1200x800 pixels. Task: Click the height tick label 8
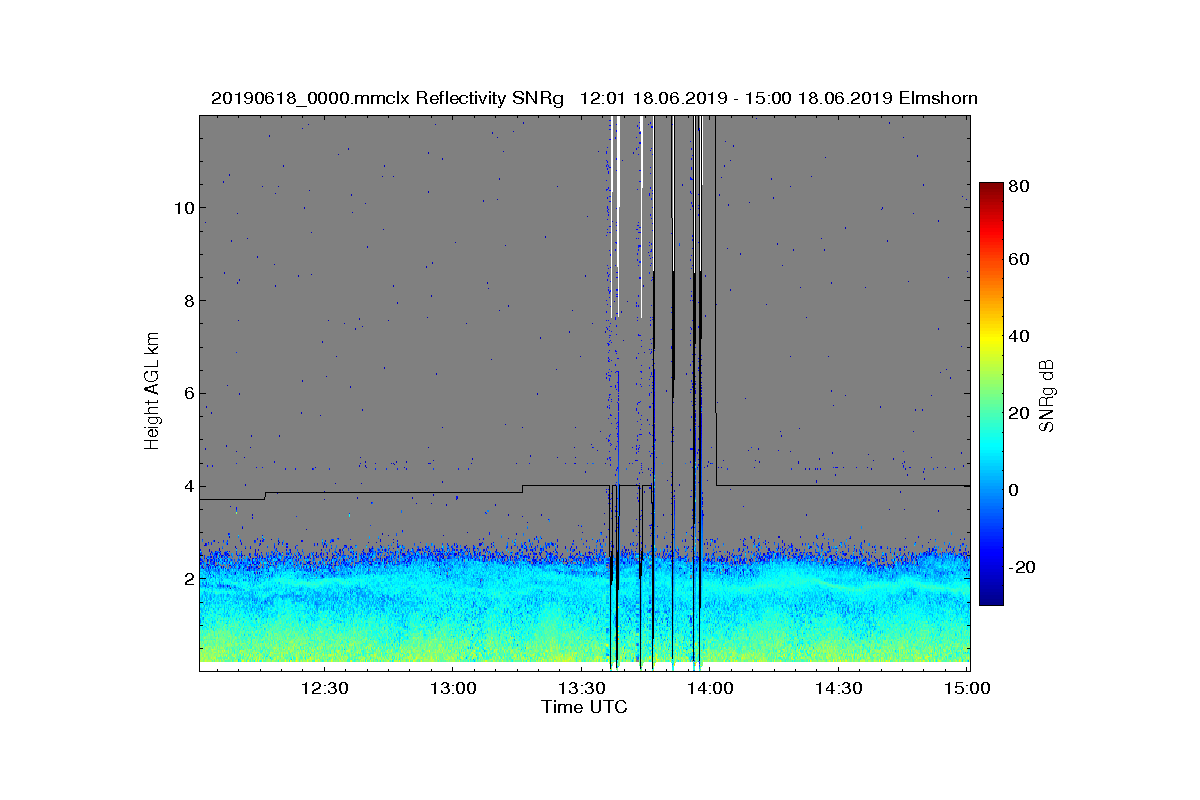click(x=187, y=300)
